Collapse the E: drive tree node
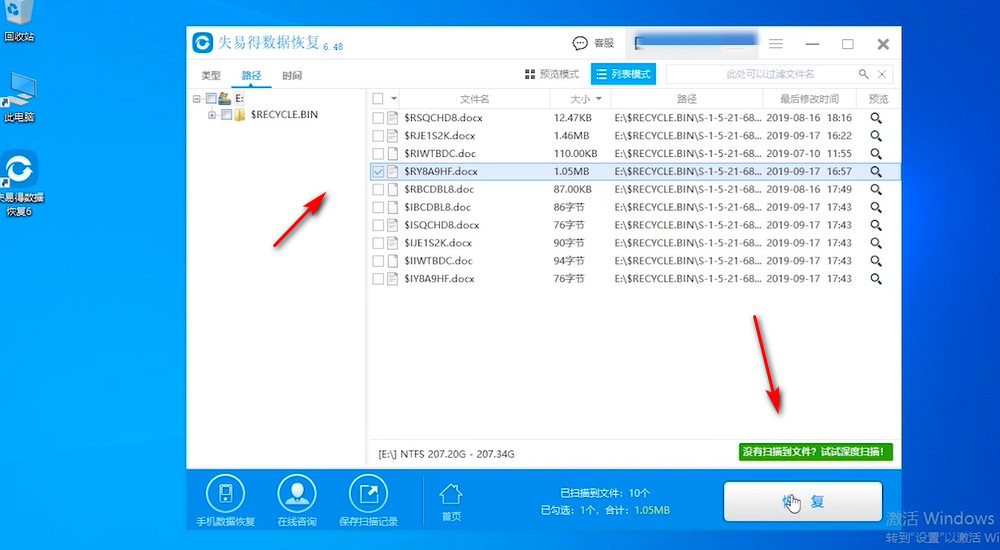The height and width of the screenshot is (550, 1000). [197, 99]
